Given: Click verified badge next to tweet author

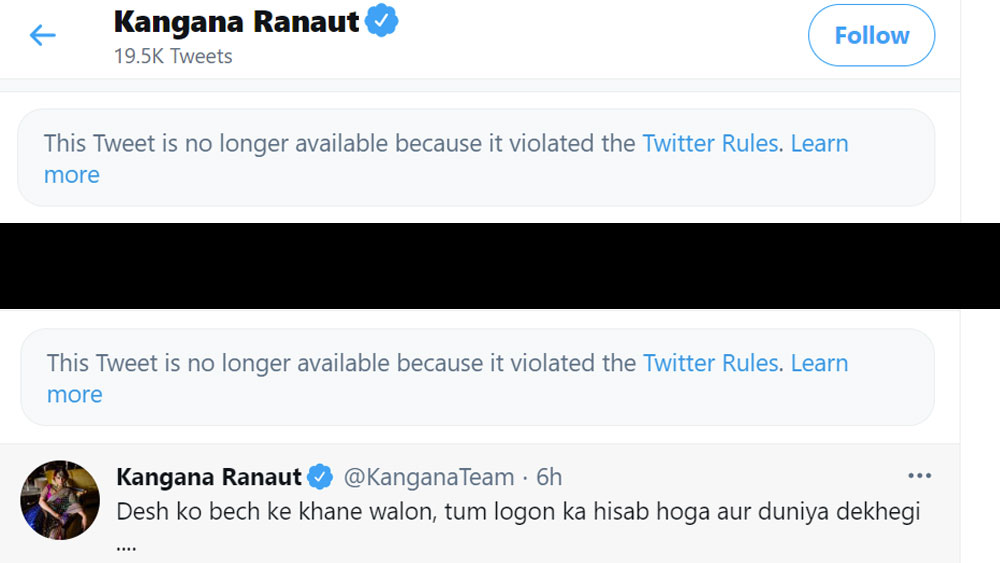Looking at the screenshot, I should pyautogui.click(x=320, y=477).
